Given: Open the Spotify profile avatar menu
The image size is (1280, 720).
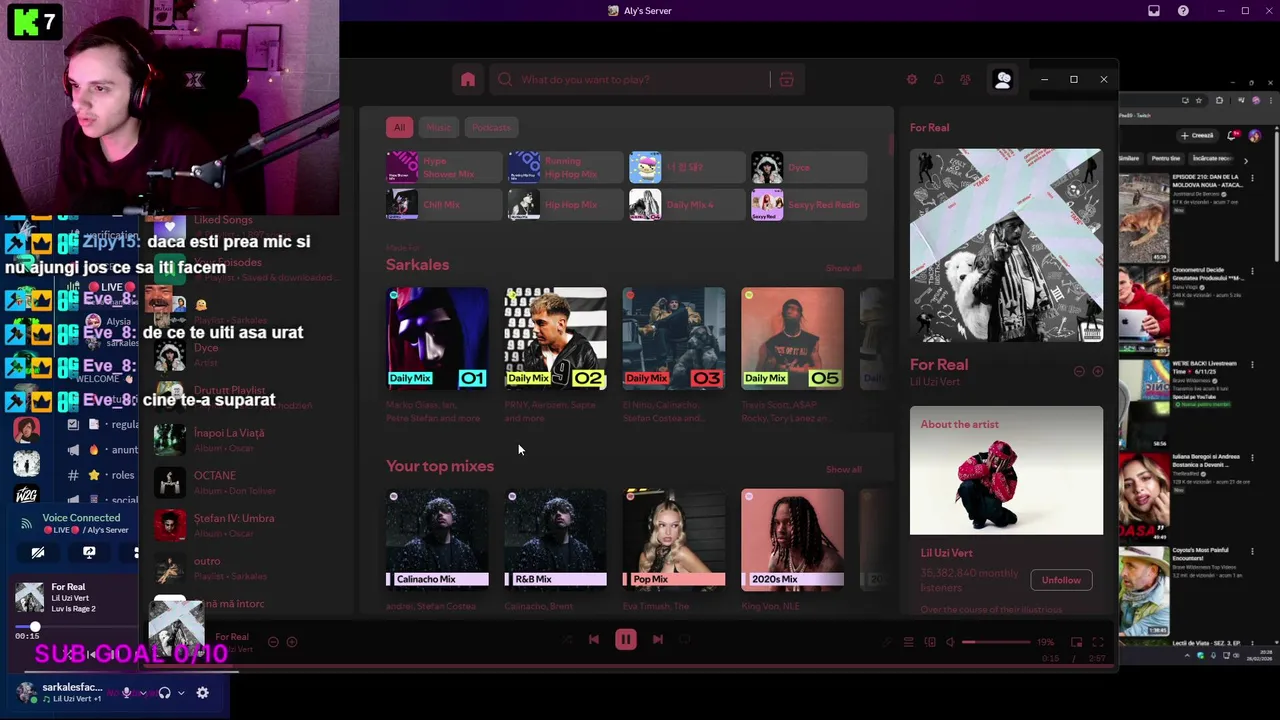Looking at the screenshot, I should pyautogui.click(x=1002, y=80).
